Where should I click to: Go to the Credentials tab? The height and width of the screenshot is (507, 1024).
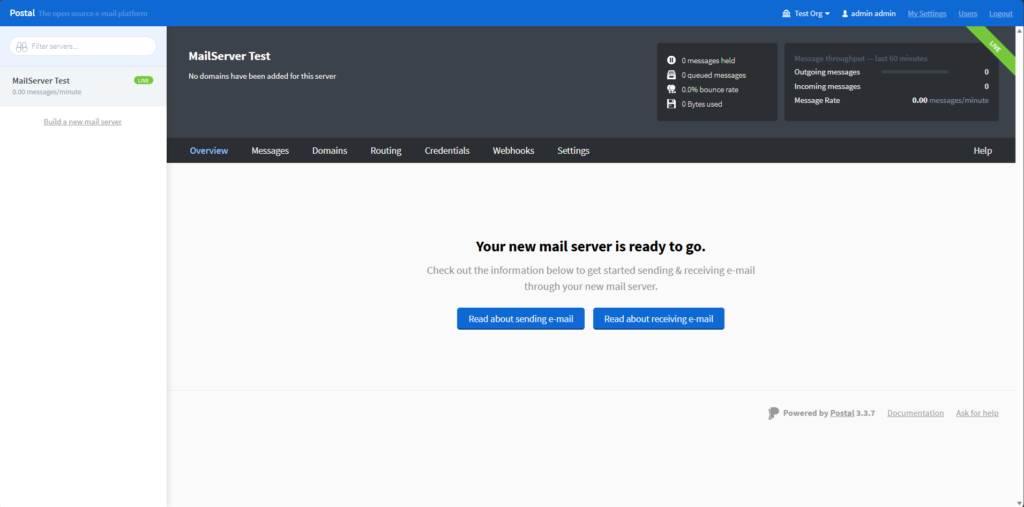tap(447, 150)
